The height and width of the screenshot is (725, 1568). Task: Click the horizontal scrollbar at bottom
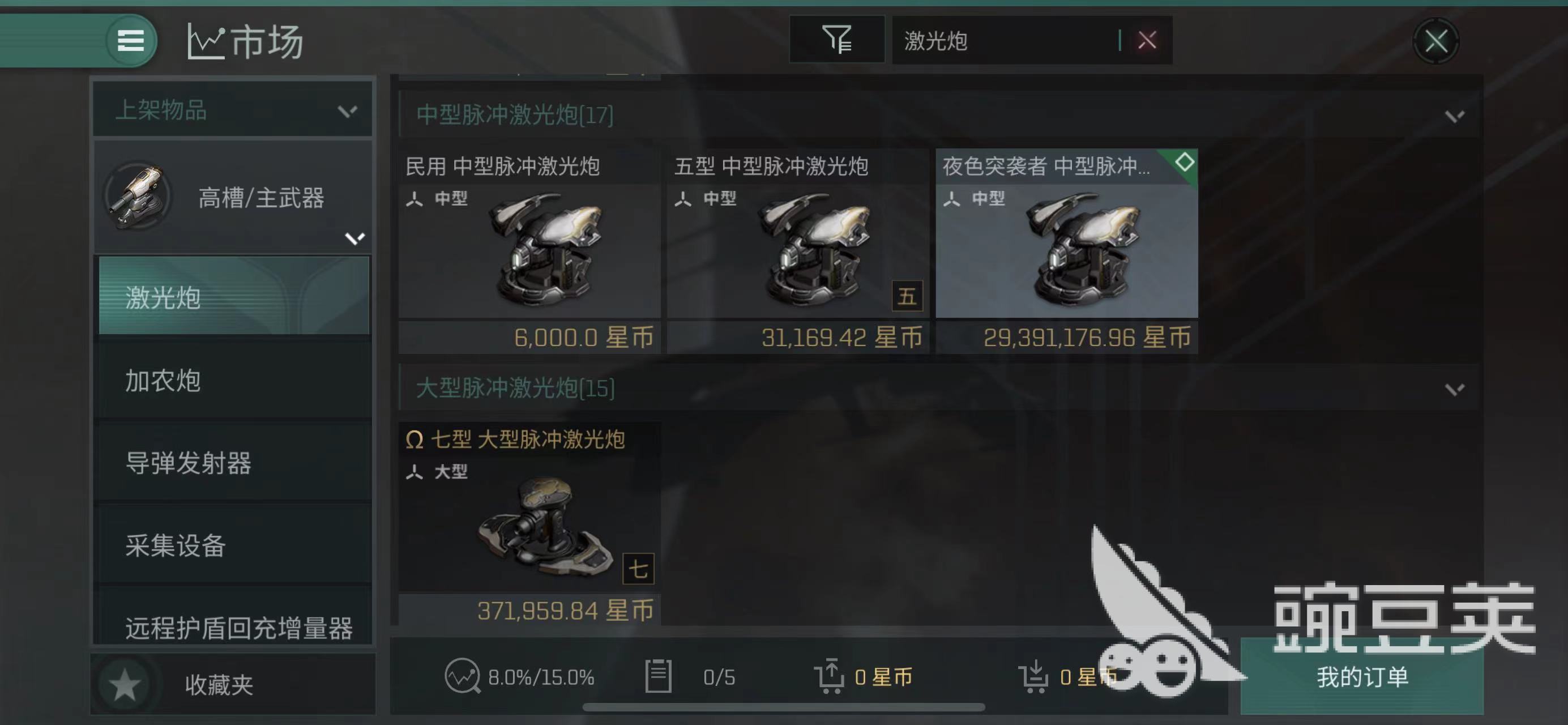pos(783,707)
